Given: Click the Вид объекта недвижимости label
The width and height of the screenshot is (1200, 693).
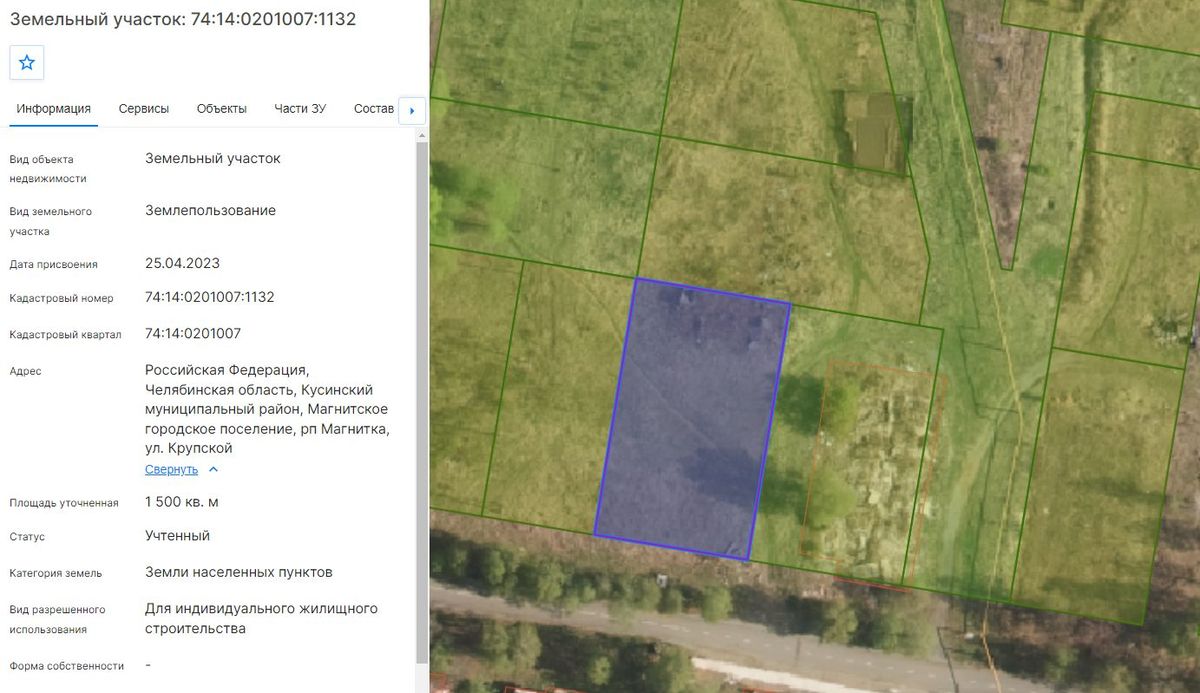Looking at the screenshot, I should (x=48, y=169).
